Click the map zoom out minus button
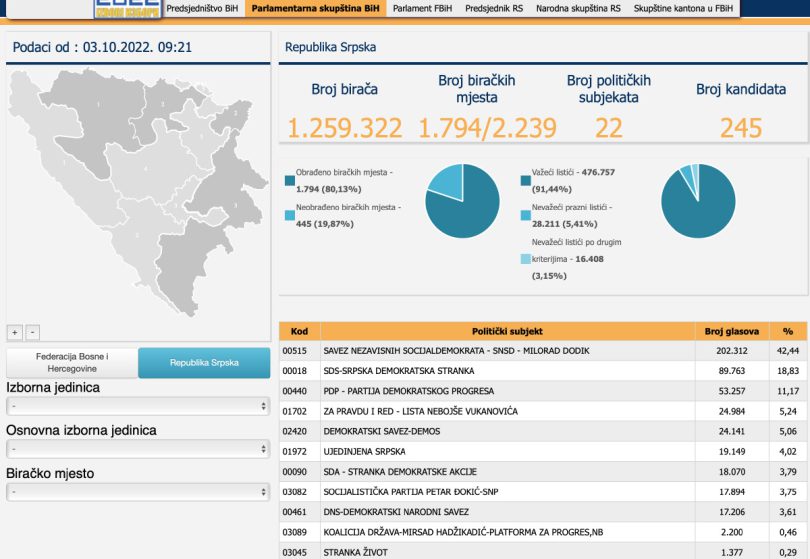Image resolution: width=810 pixels, height=559 pixels. click(32, 332)
